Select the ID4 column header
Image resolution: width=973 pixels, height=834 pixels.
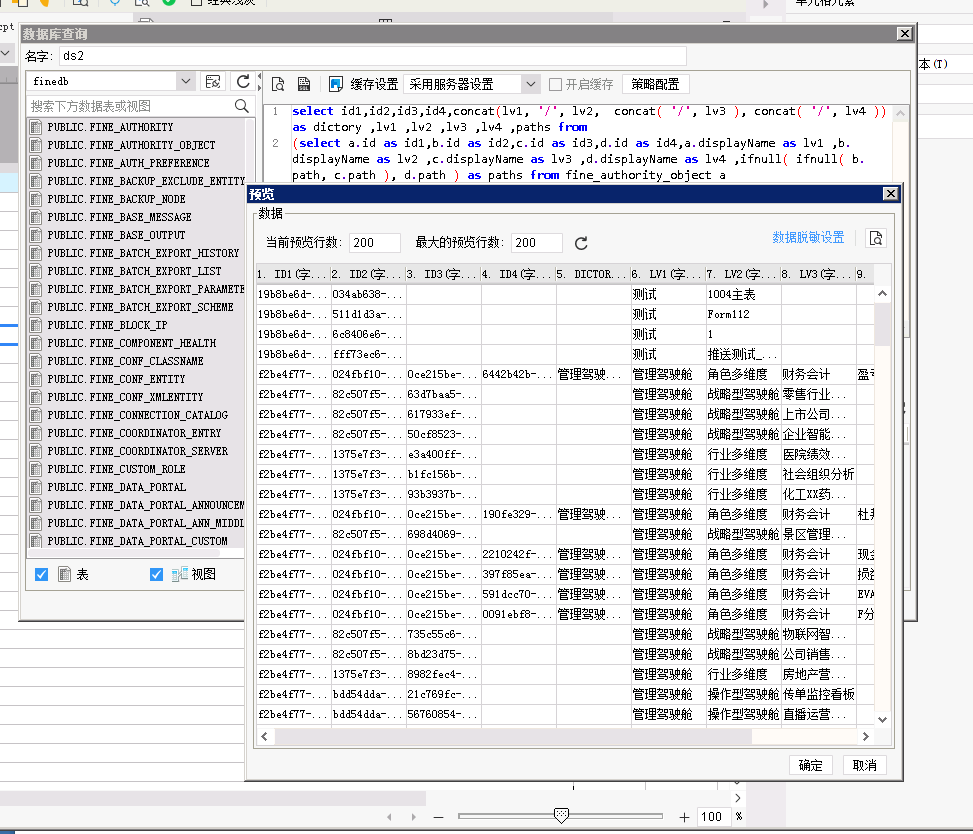[518, 274]
